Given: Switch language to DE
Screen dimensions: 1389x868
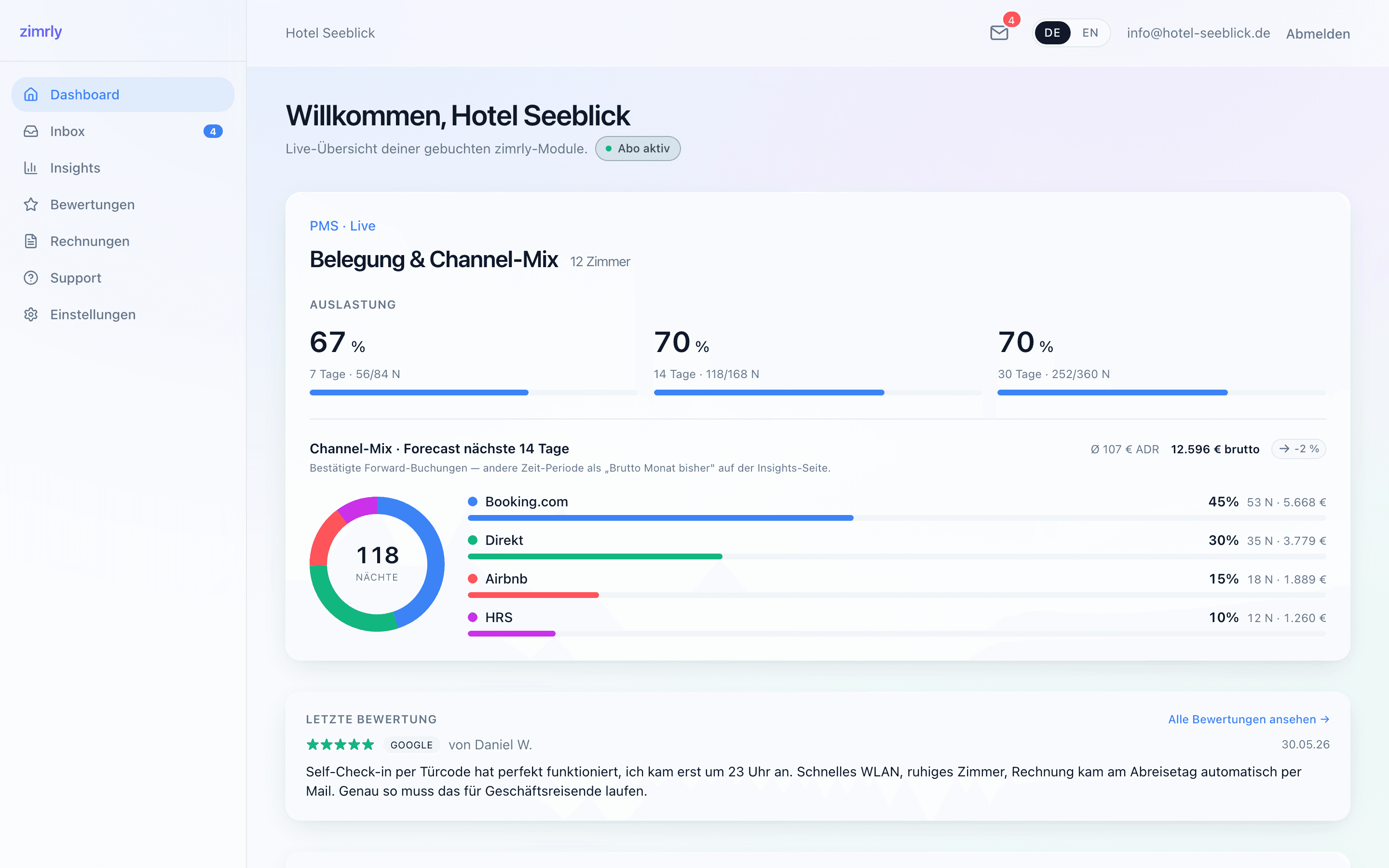Looking at the screenshot, I should (x=1052, y=33).
